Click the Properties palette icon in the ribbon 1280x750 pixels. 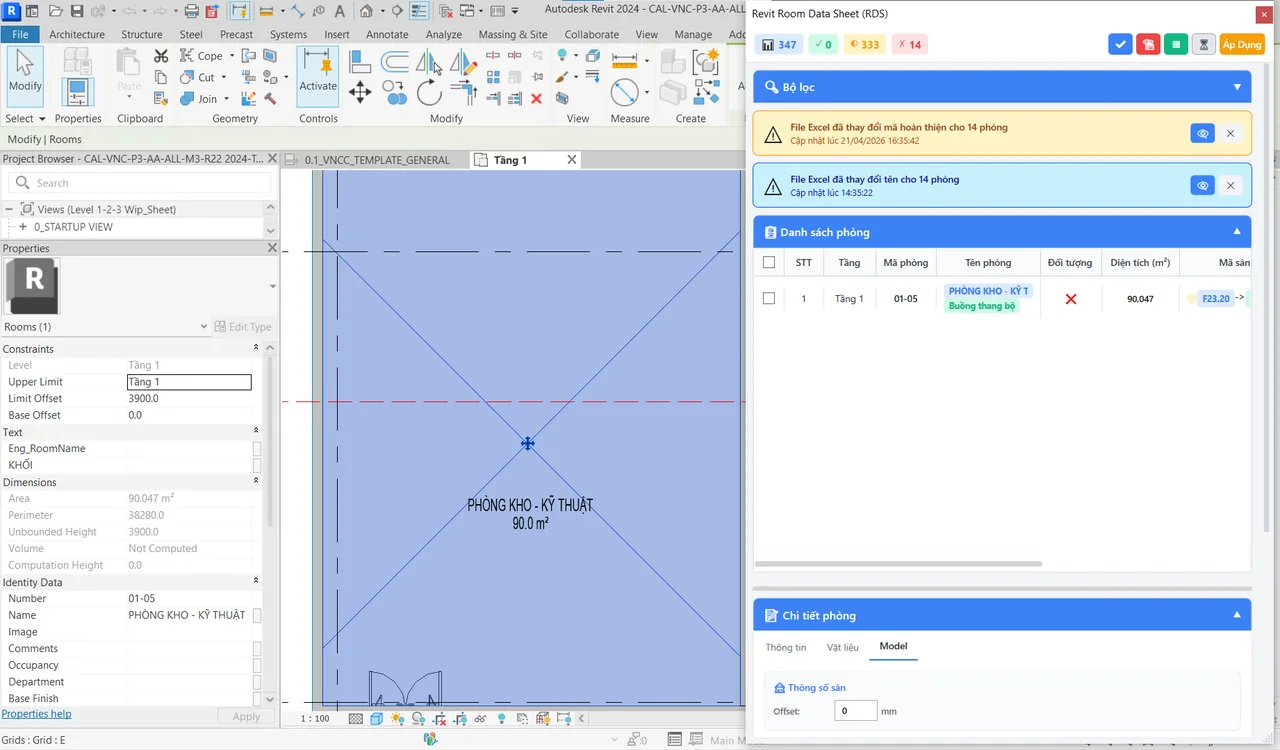tap(77, 92)
